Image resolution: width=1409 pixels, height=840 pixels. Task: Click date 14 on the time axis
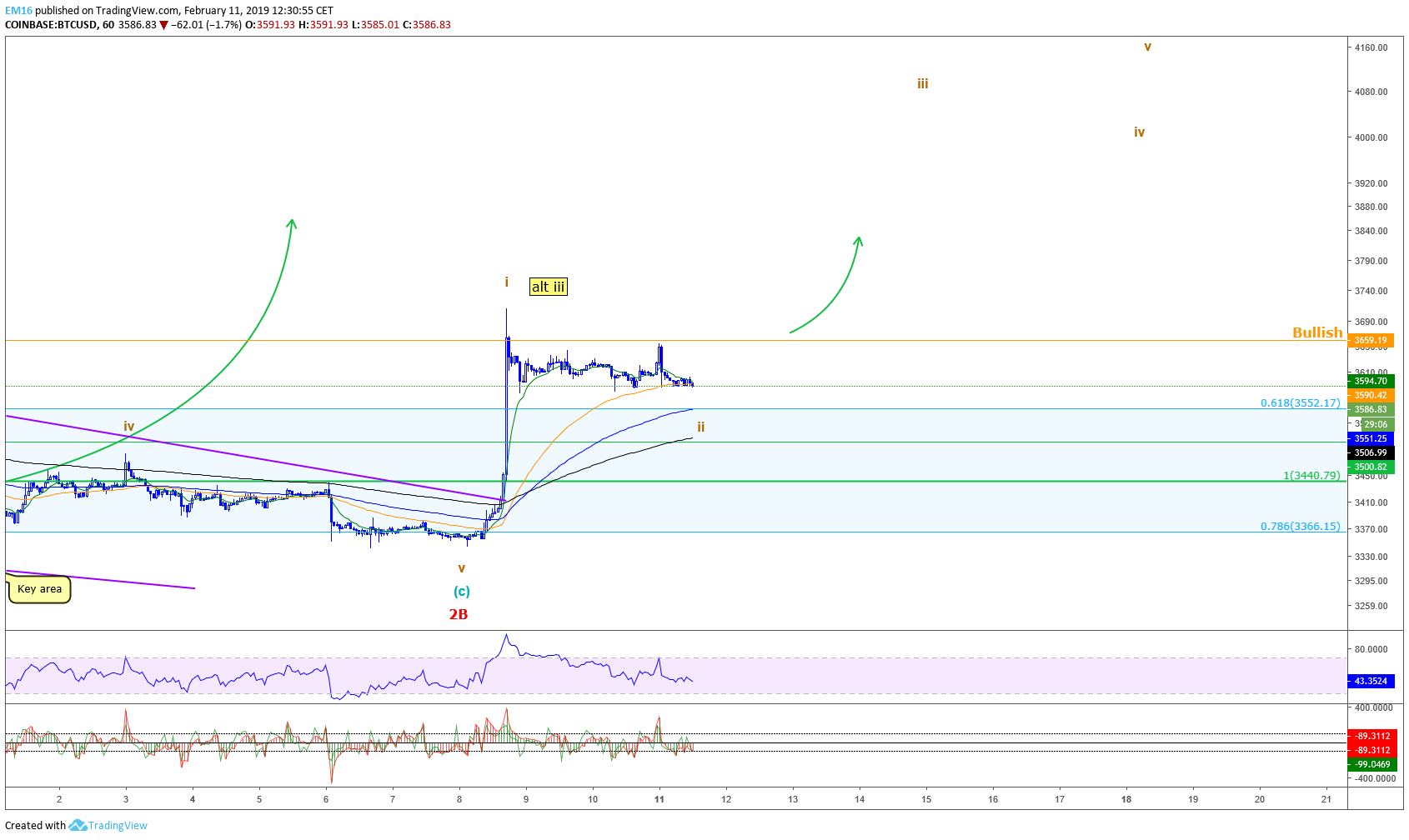[x=860, y=799]
